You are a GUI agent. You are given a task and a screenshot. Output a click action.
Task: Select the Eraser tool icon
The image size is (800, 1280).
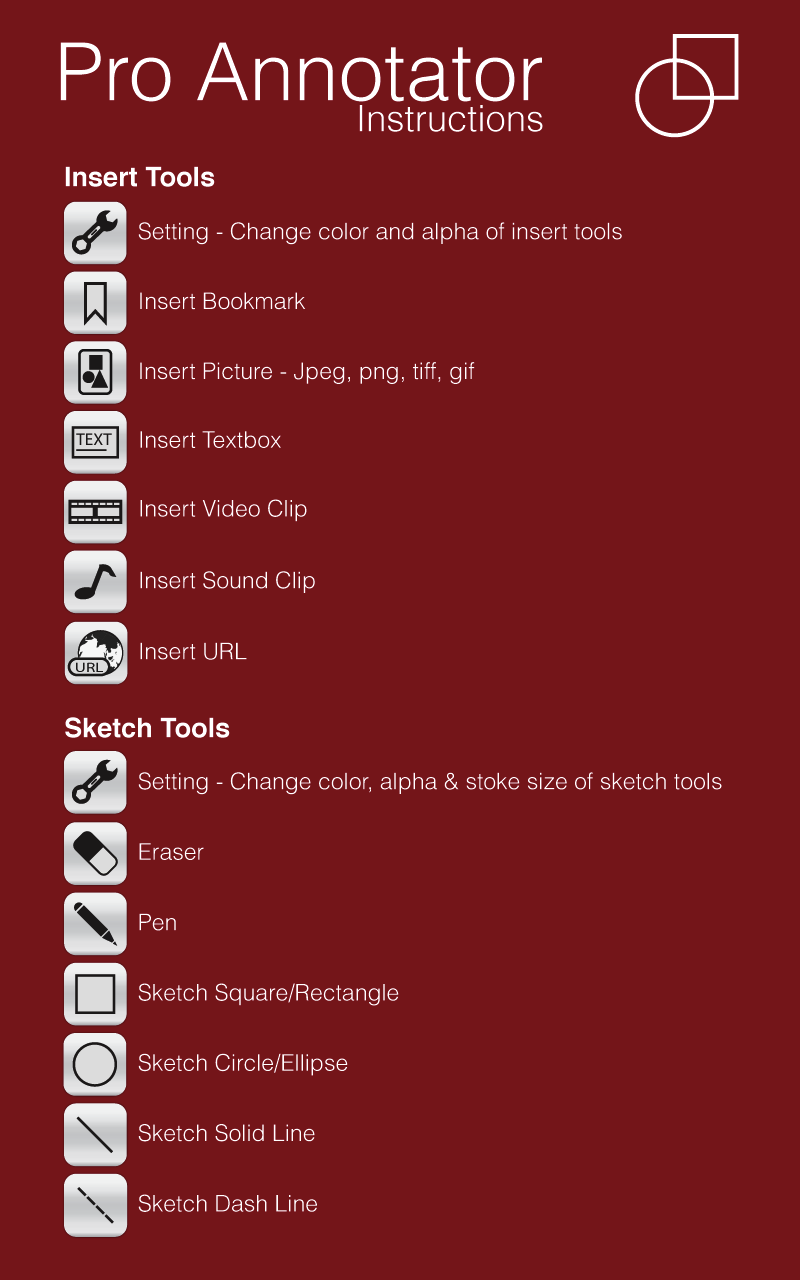coord(95,853)
